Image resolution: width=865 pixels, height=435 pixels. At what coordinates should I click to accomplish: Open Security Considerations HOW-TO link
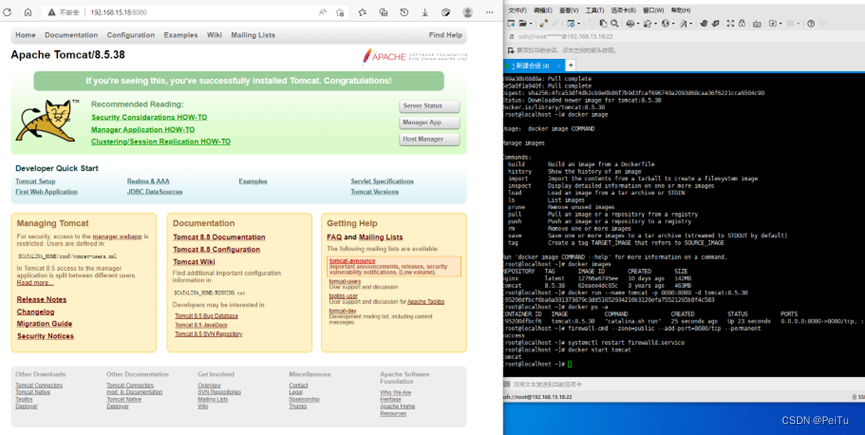(149, 117)
